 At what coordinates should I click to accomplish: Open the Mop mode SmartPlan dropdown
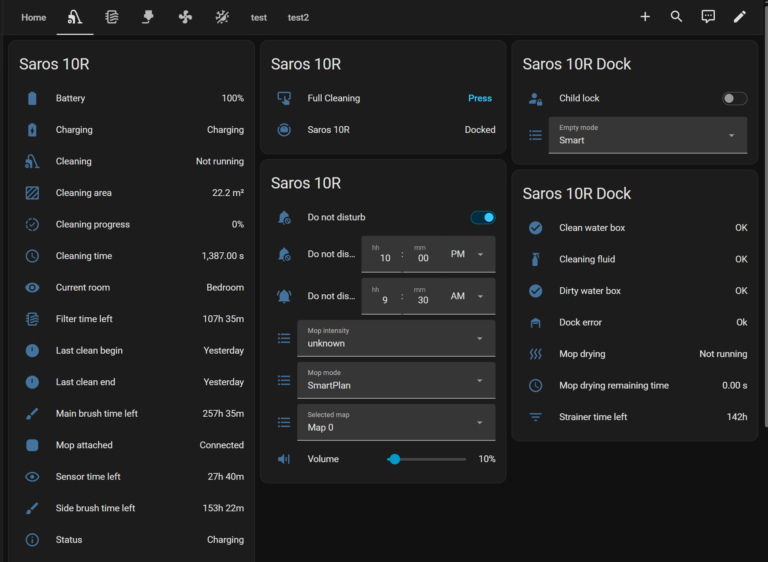pos(396,381)
